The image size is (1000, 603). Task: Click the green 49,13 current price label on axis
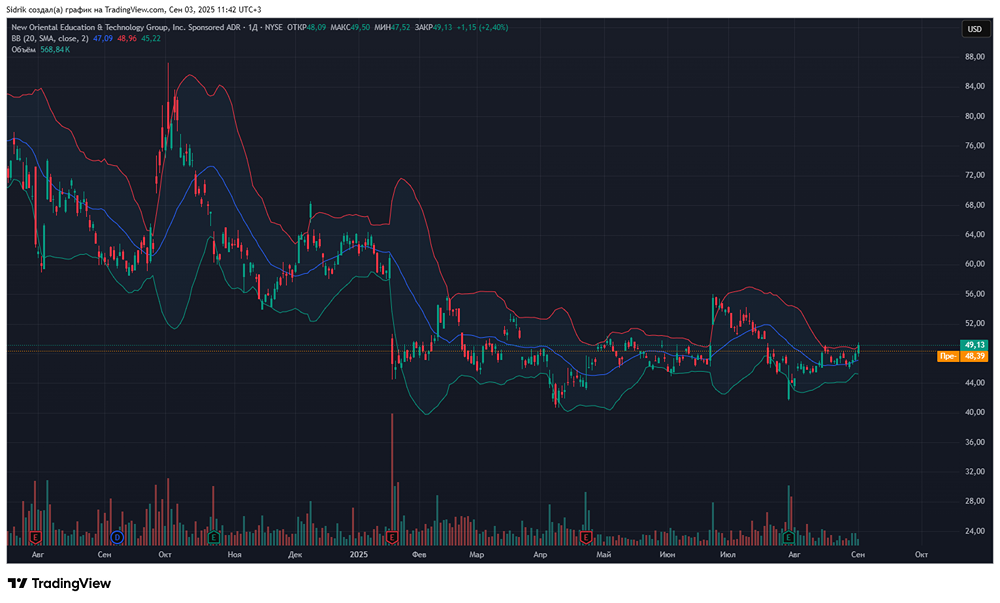tap(974, 345)
